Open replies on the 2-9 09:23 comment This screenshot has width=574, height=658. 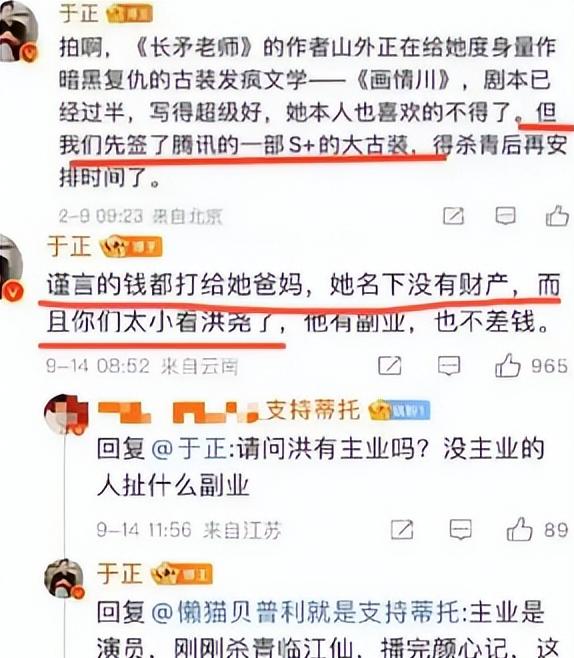(x=506, y=216)
